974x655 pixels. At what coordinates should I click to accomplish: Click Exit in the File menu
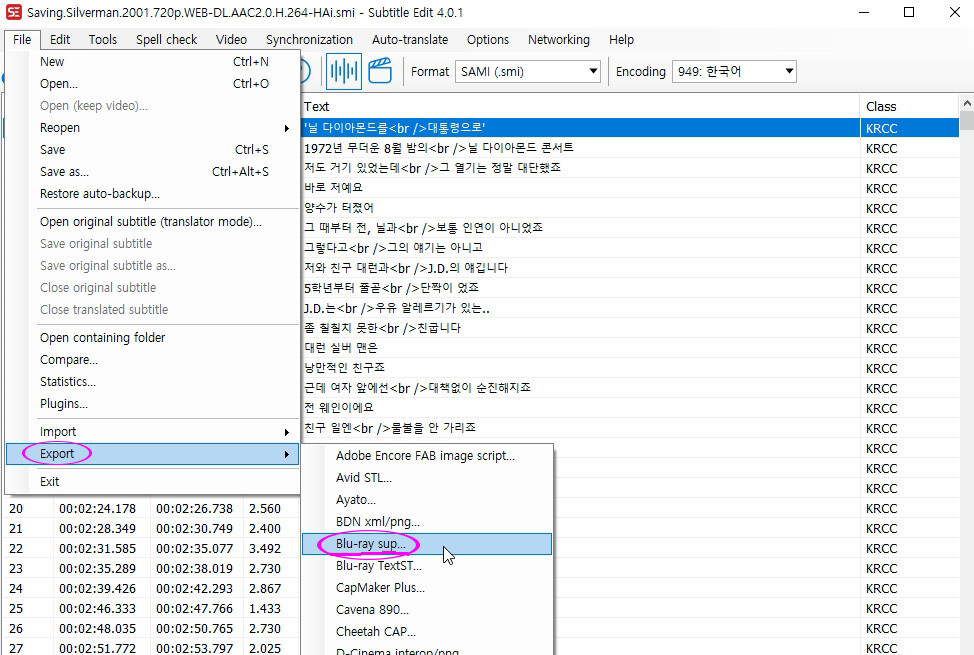(x=50, y=482)
